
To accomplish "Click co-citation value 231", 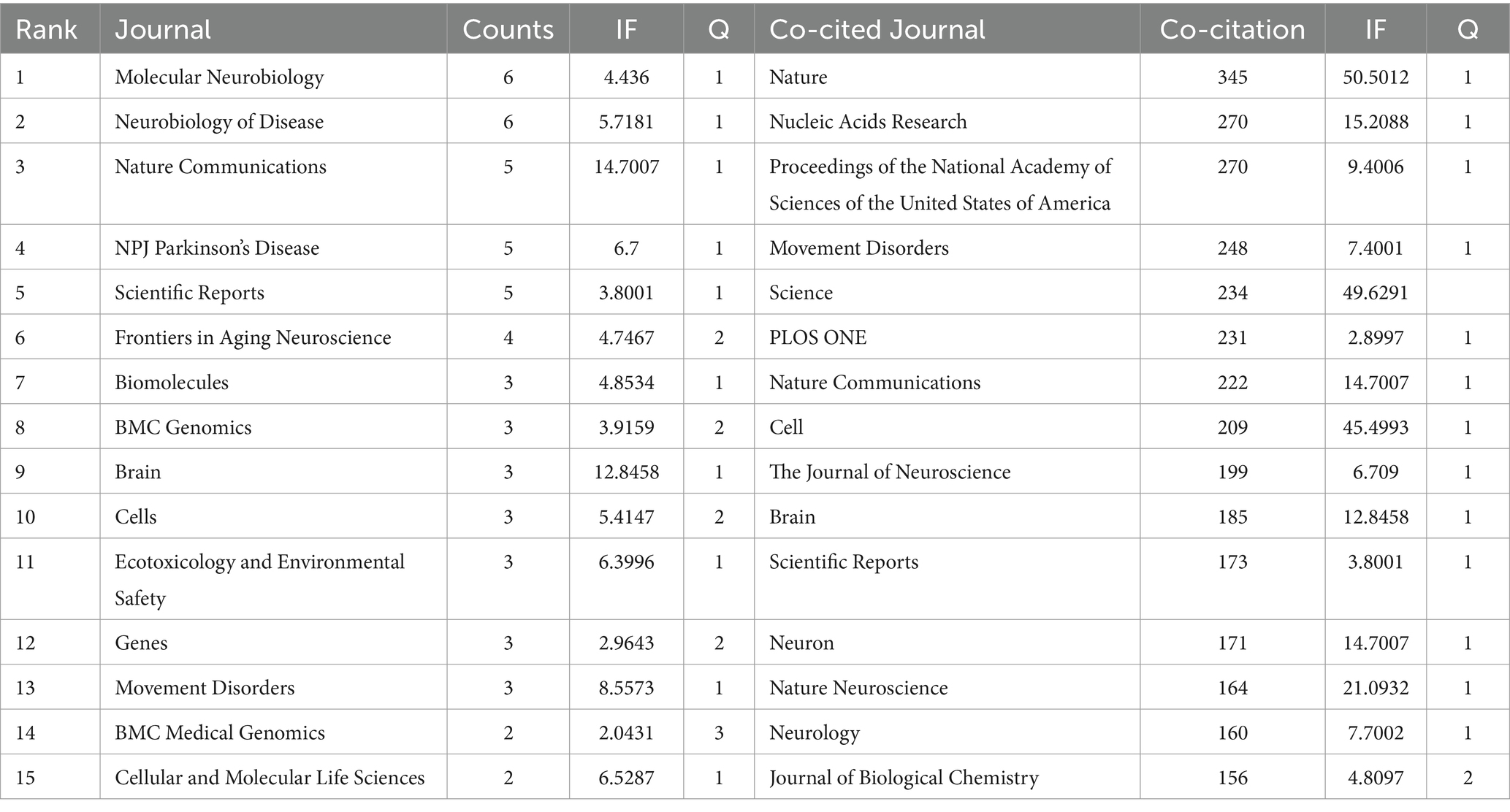I will tap(1232, 337).
